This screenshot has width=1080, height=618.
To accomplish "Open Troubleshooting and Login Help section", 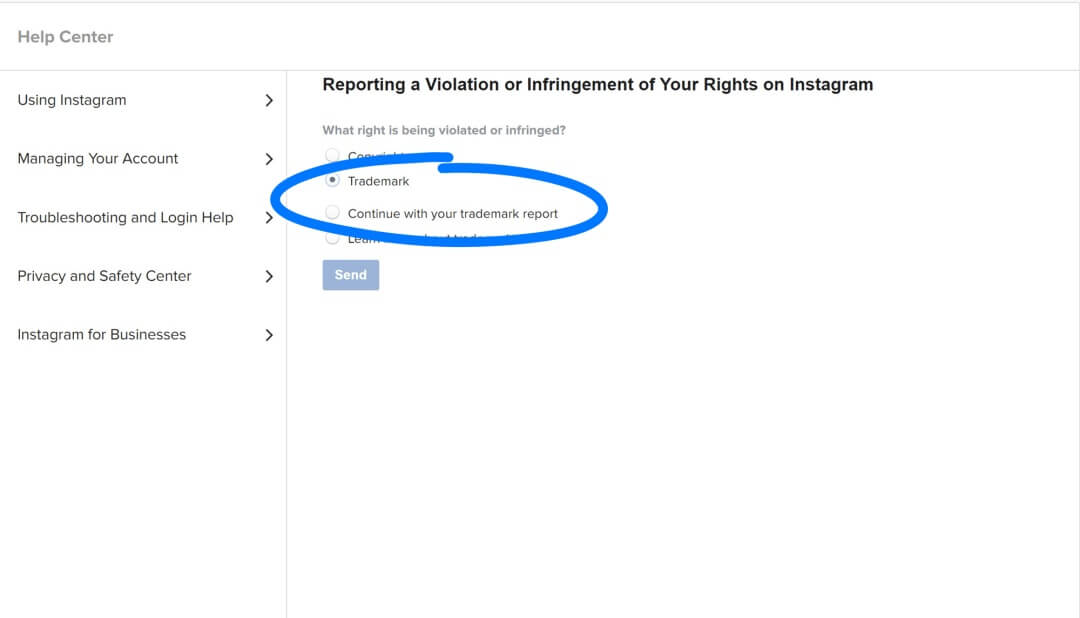I will (x=125, y=218).
